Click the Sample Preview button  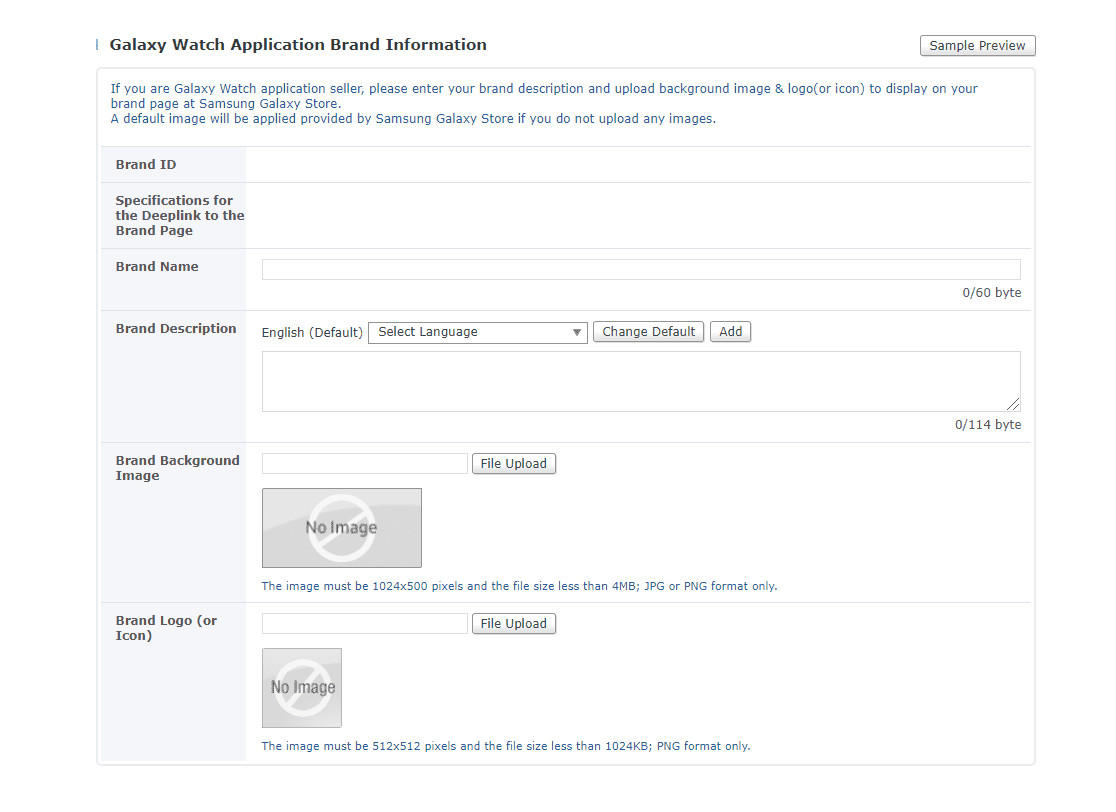[977, 46]
